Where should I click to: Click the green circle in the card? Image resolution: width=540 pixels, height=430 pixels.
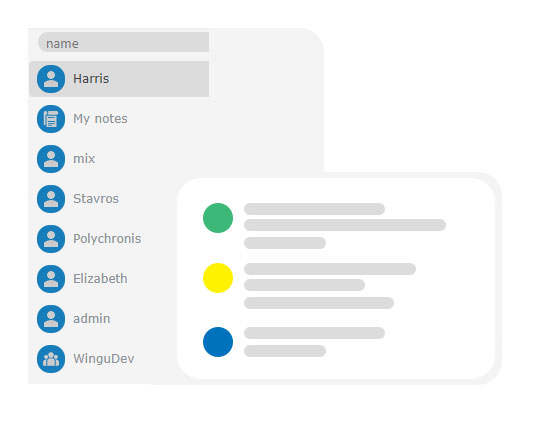(x=218, y=218)
